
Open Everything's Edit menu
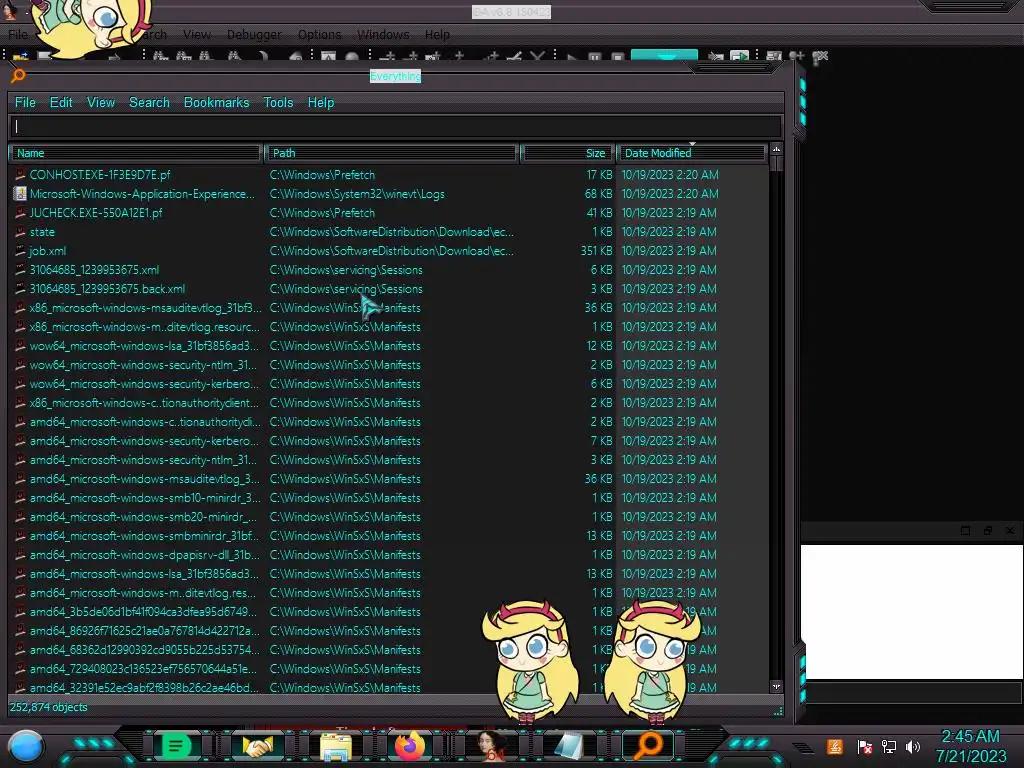pos(61,103)
